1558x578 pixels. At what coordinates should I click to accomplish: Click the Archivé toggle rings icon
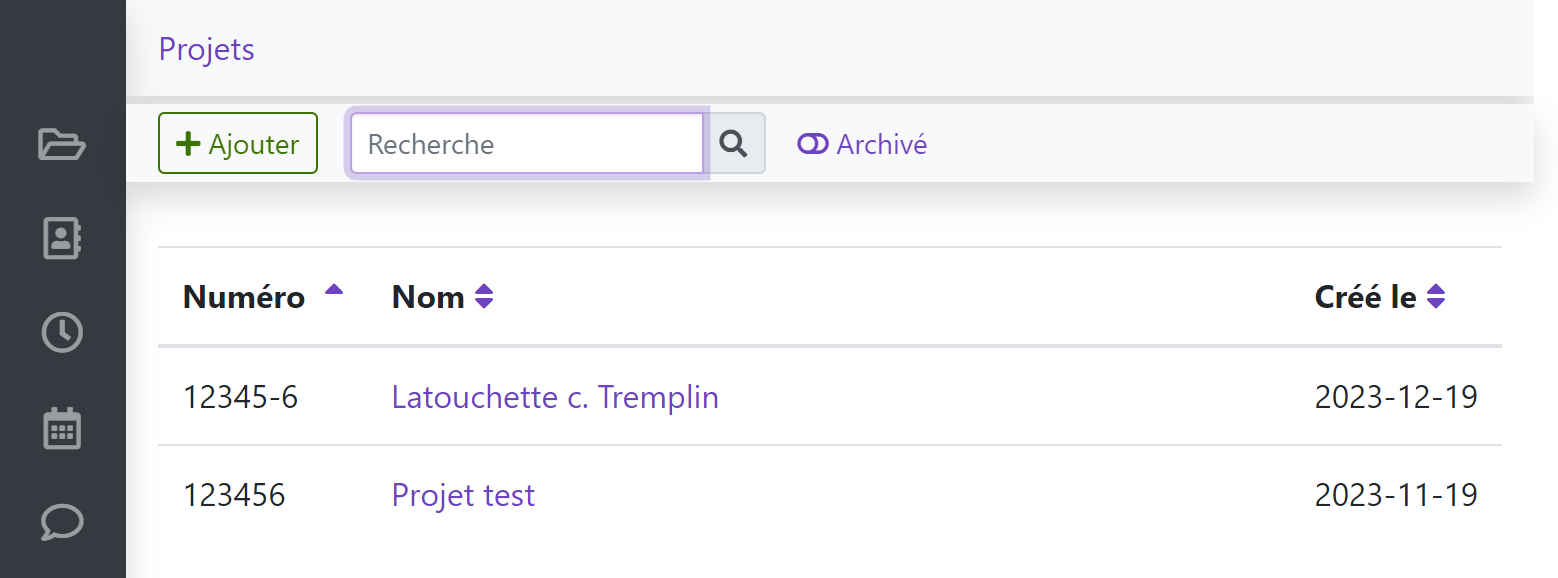coord(811,144)
